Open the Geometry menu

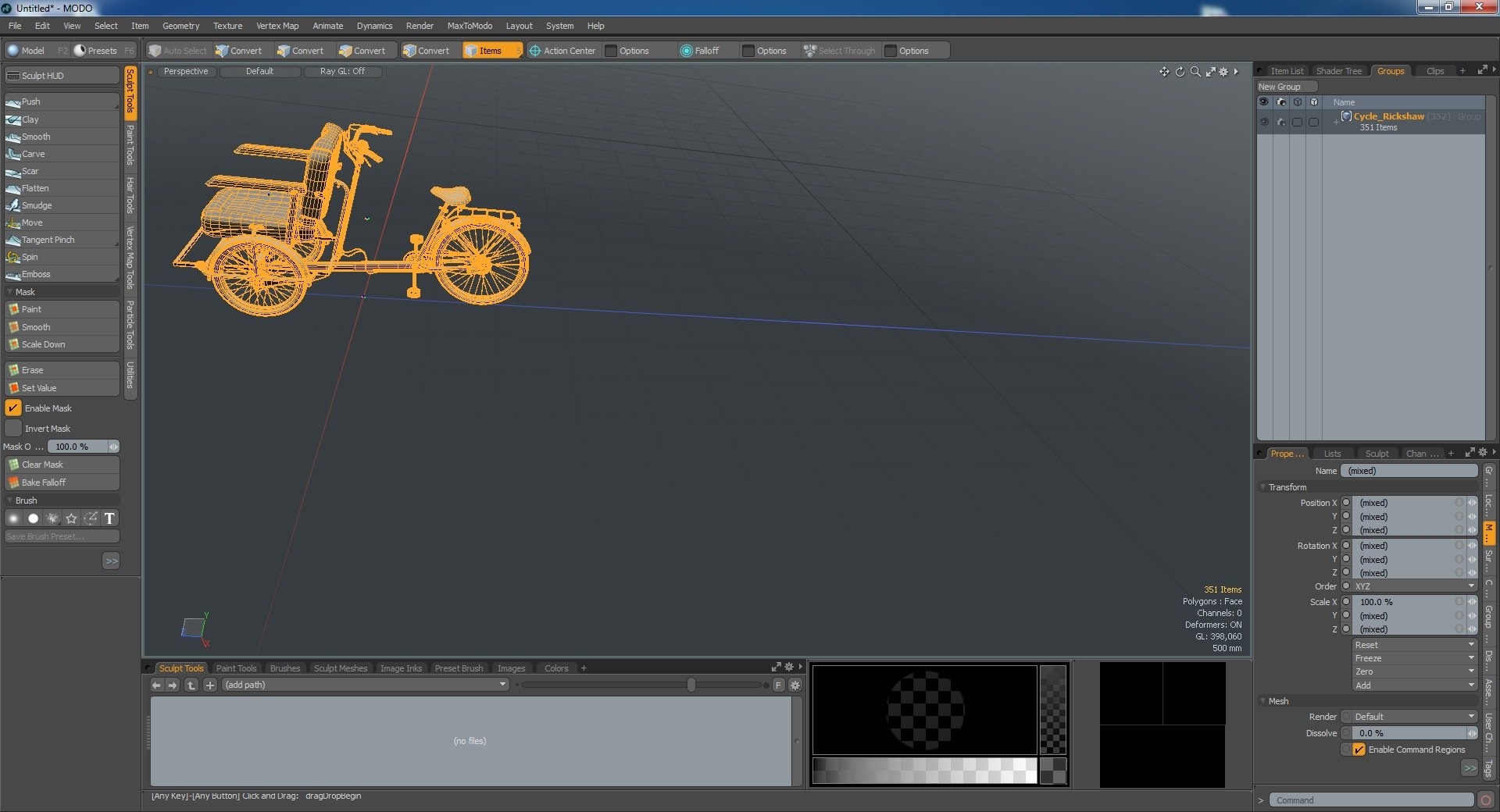(x=180, y=26)
